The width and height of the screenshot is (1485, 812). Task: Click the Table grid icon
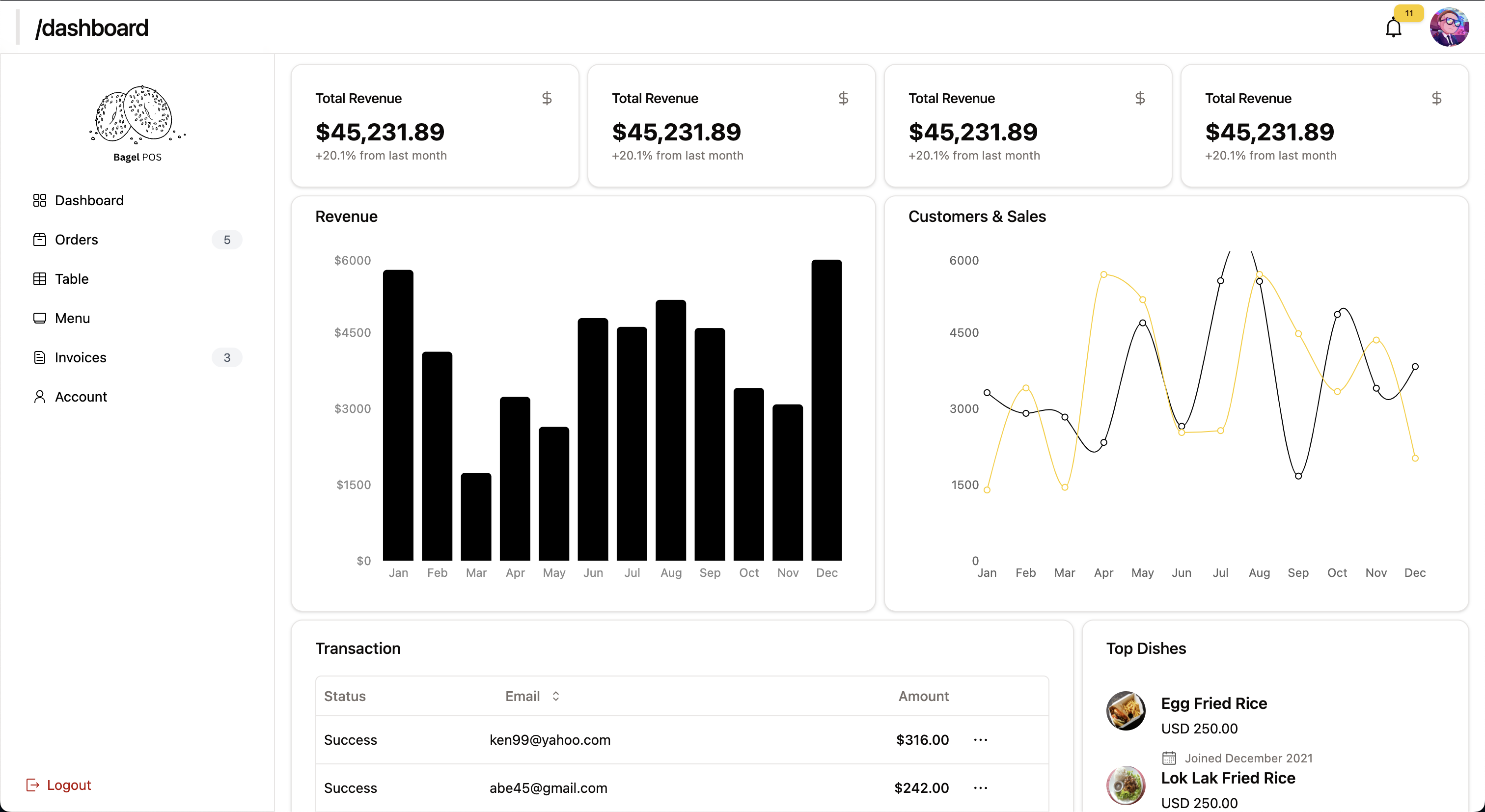[40, 278]
